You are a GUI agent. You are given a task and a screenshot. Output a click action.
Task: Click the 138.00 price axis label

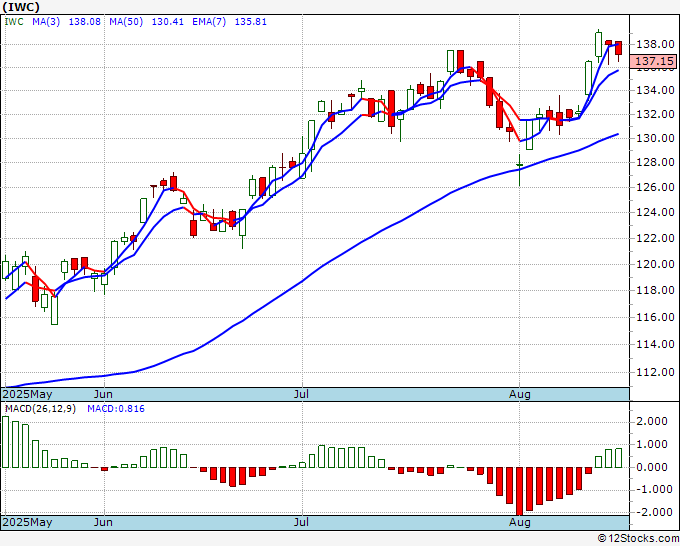pos(655,44)
